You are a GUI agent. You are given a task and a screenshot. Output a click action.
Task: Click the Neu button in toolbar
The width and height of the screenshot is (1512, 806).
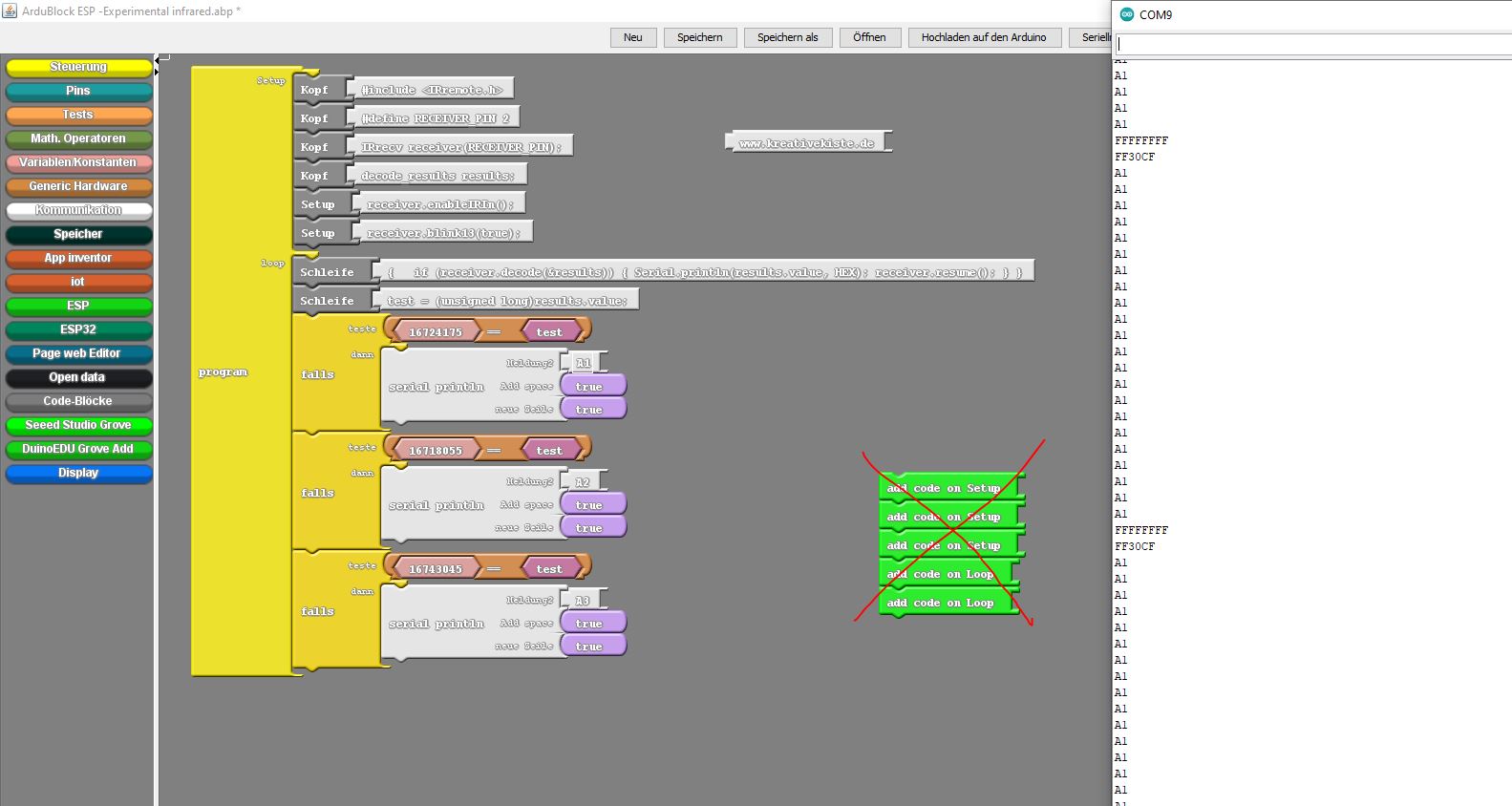point(632,37)
